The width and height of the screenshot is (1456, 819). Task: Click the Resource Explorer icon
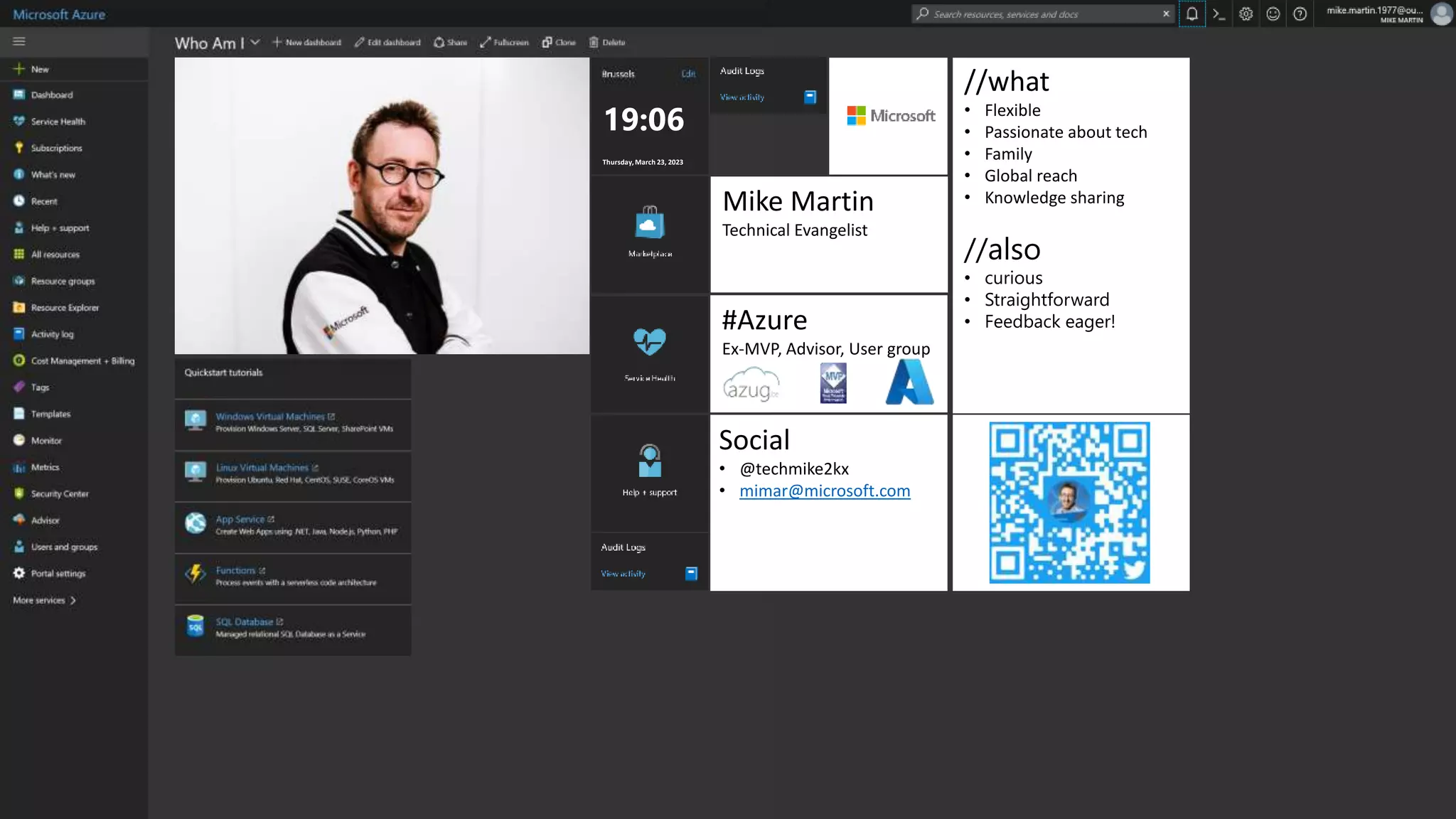point(19,308)
